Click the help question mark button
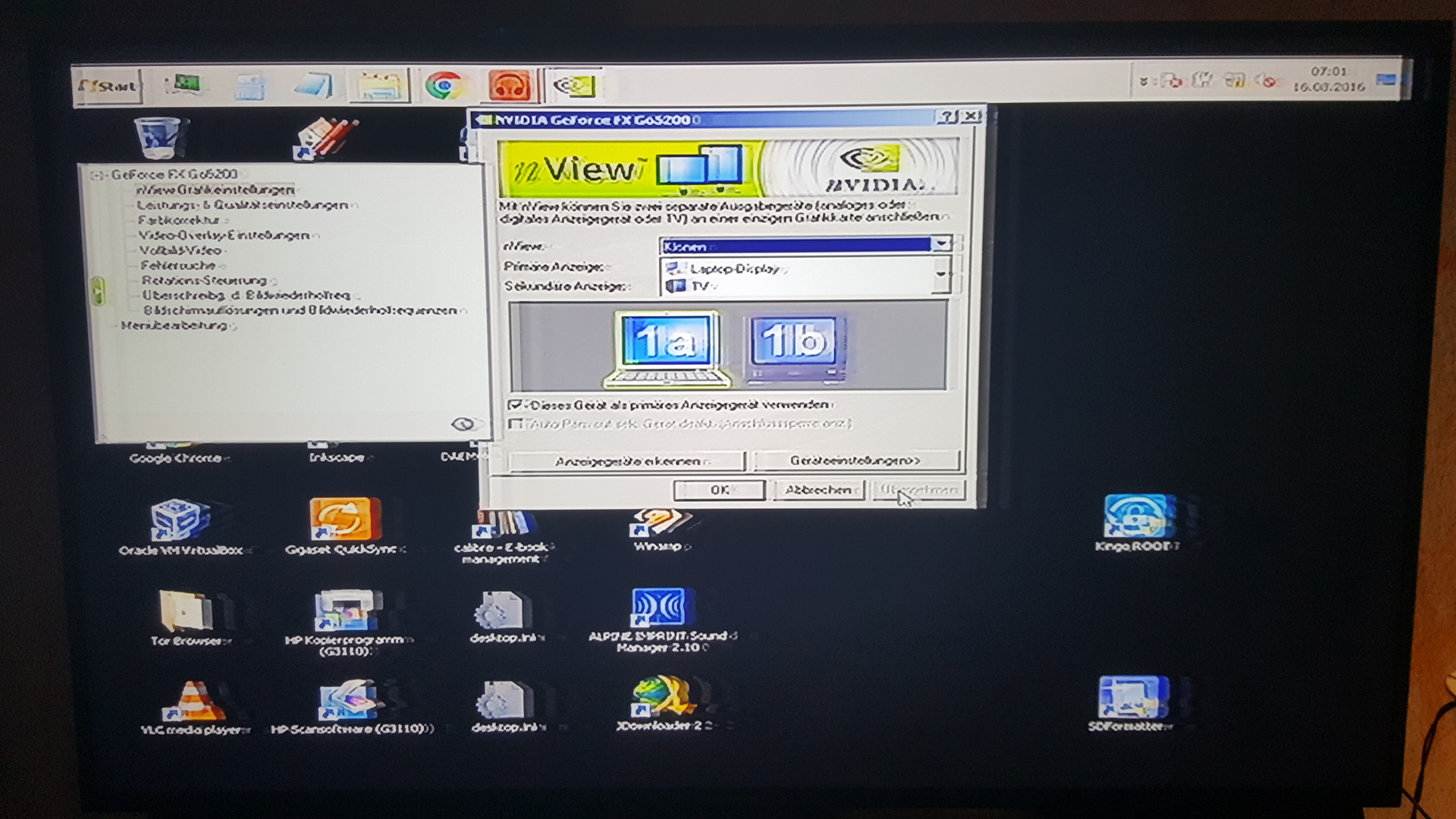The width and height of the screenshot is (1456, 819). click(947, 116)
